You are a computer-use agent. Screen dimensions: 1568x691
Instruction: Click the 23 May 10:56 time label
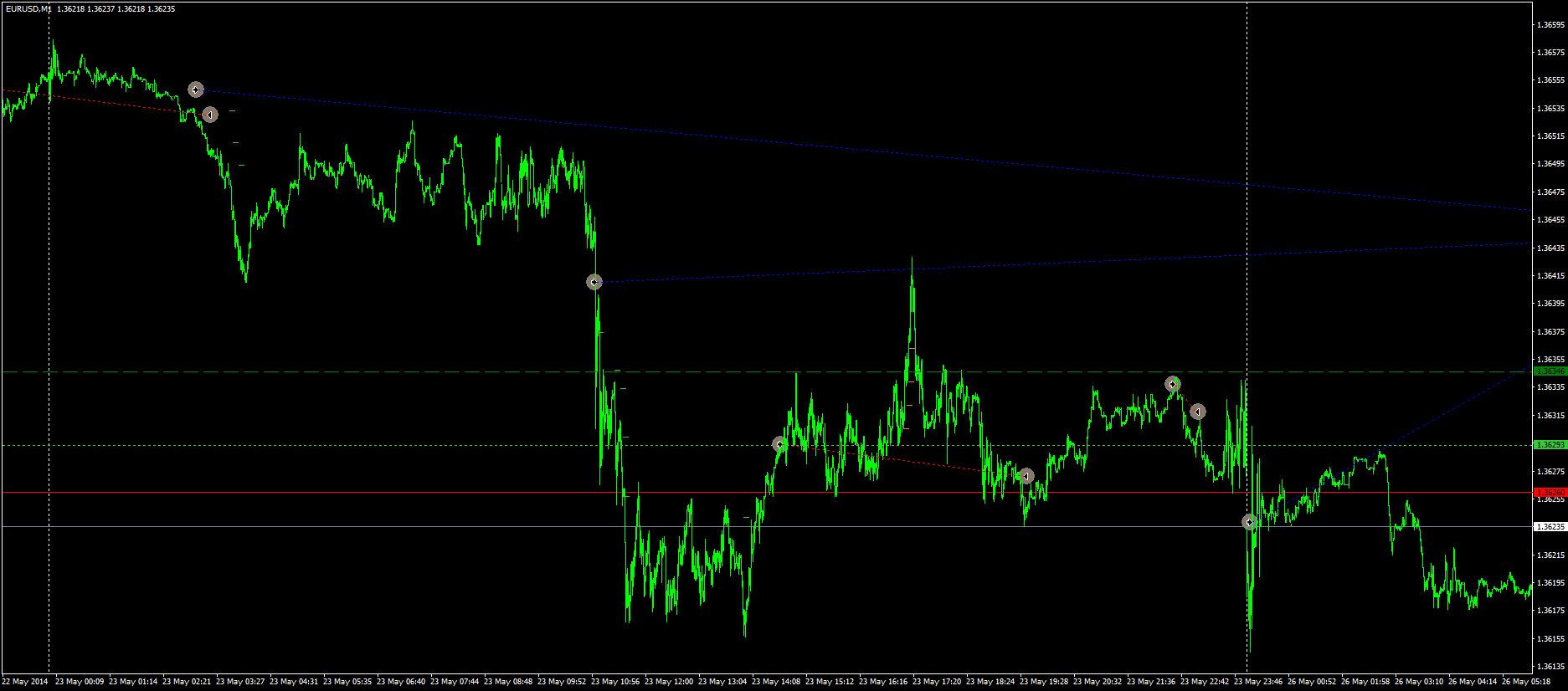616,682
